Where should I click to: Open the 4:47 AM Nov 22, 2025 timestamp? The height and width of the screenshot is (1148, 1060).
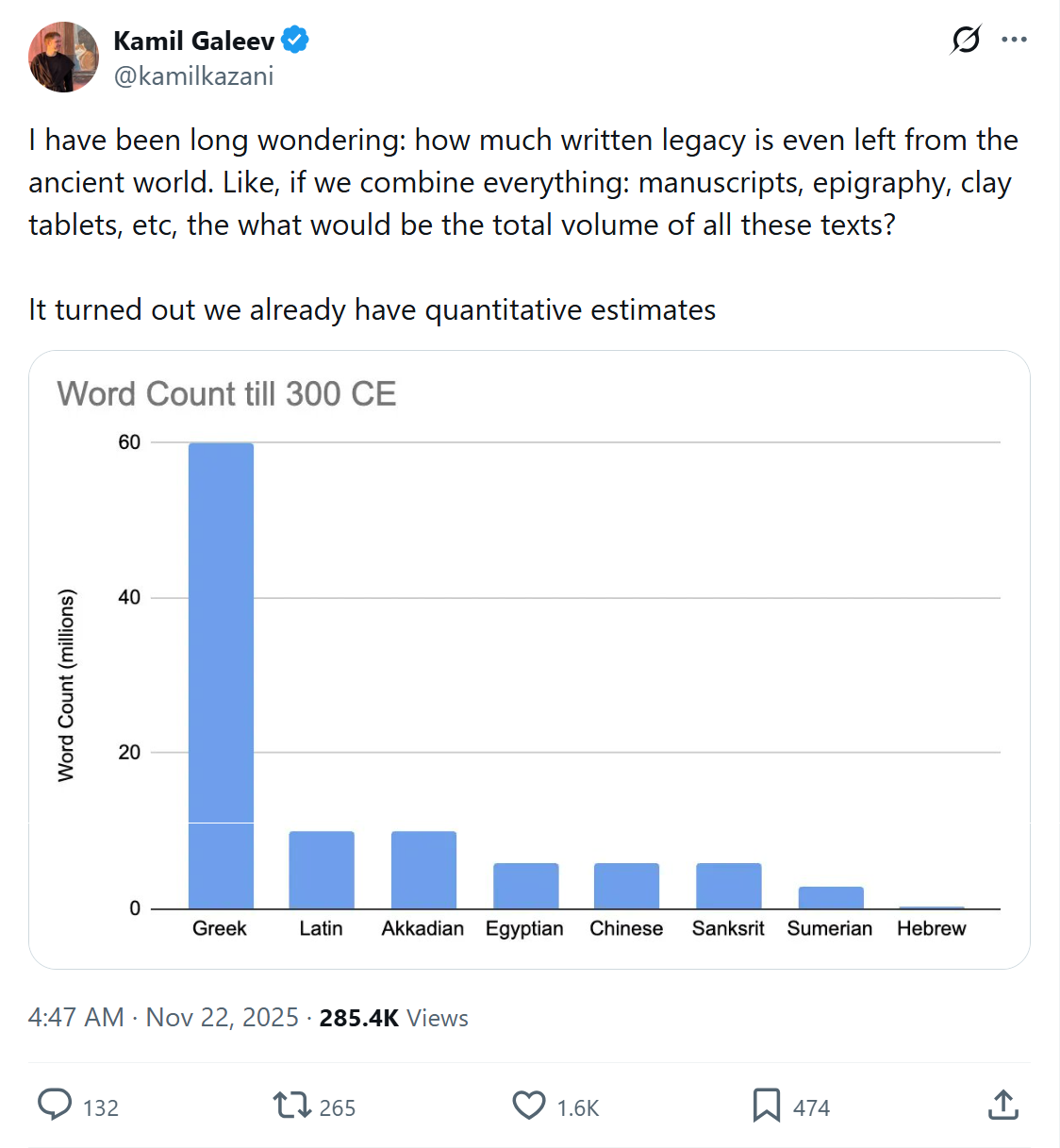tap(163, 1018)
